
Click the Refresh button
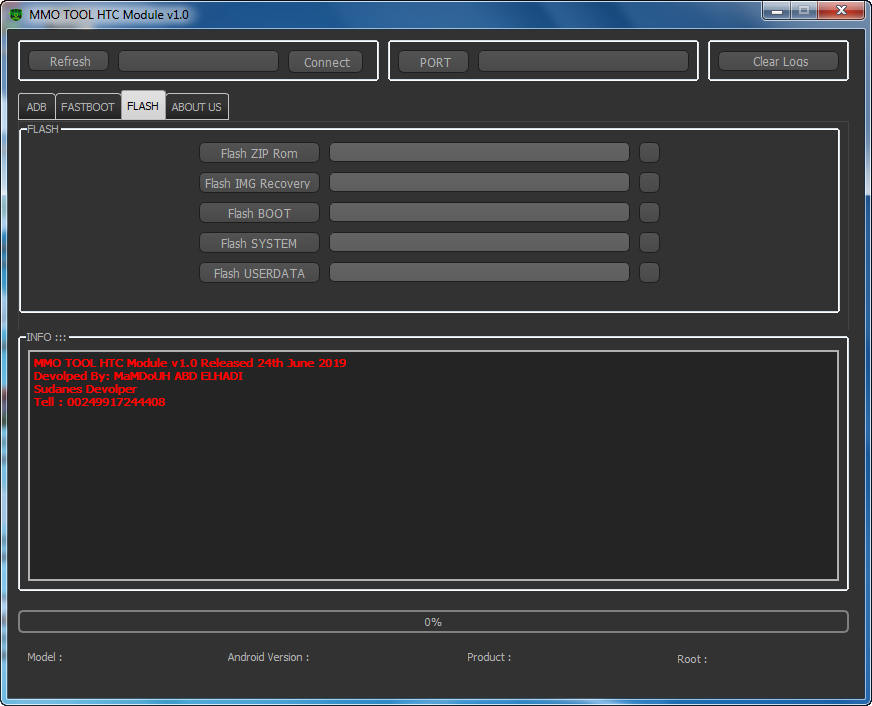pos(68,61)
